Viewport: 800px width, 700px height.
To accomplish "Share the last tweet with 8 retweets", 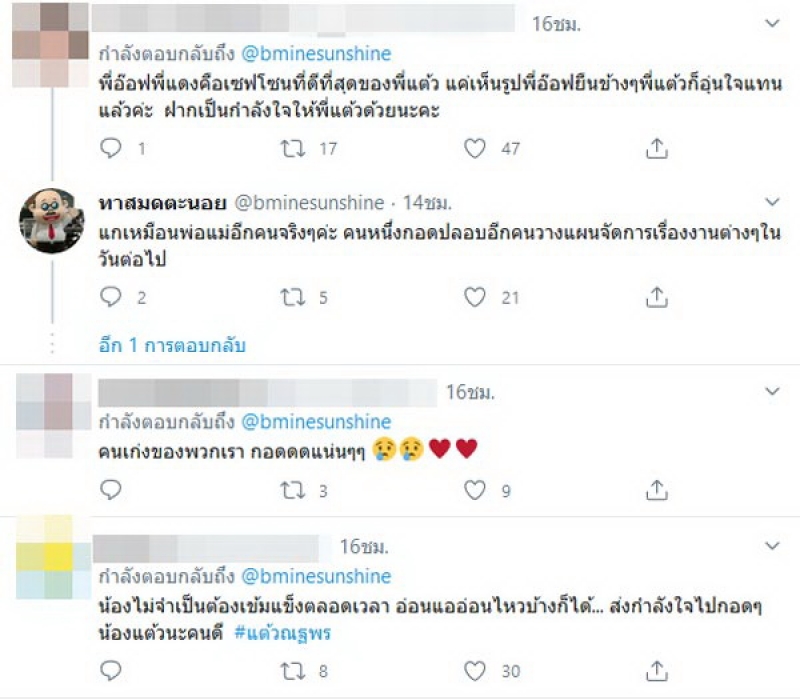I will click(x=657, y=670).
